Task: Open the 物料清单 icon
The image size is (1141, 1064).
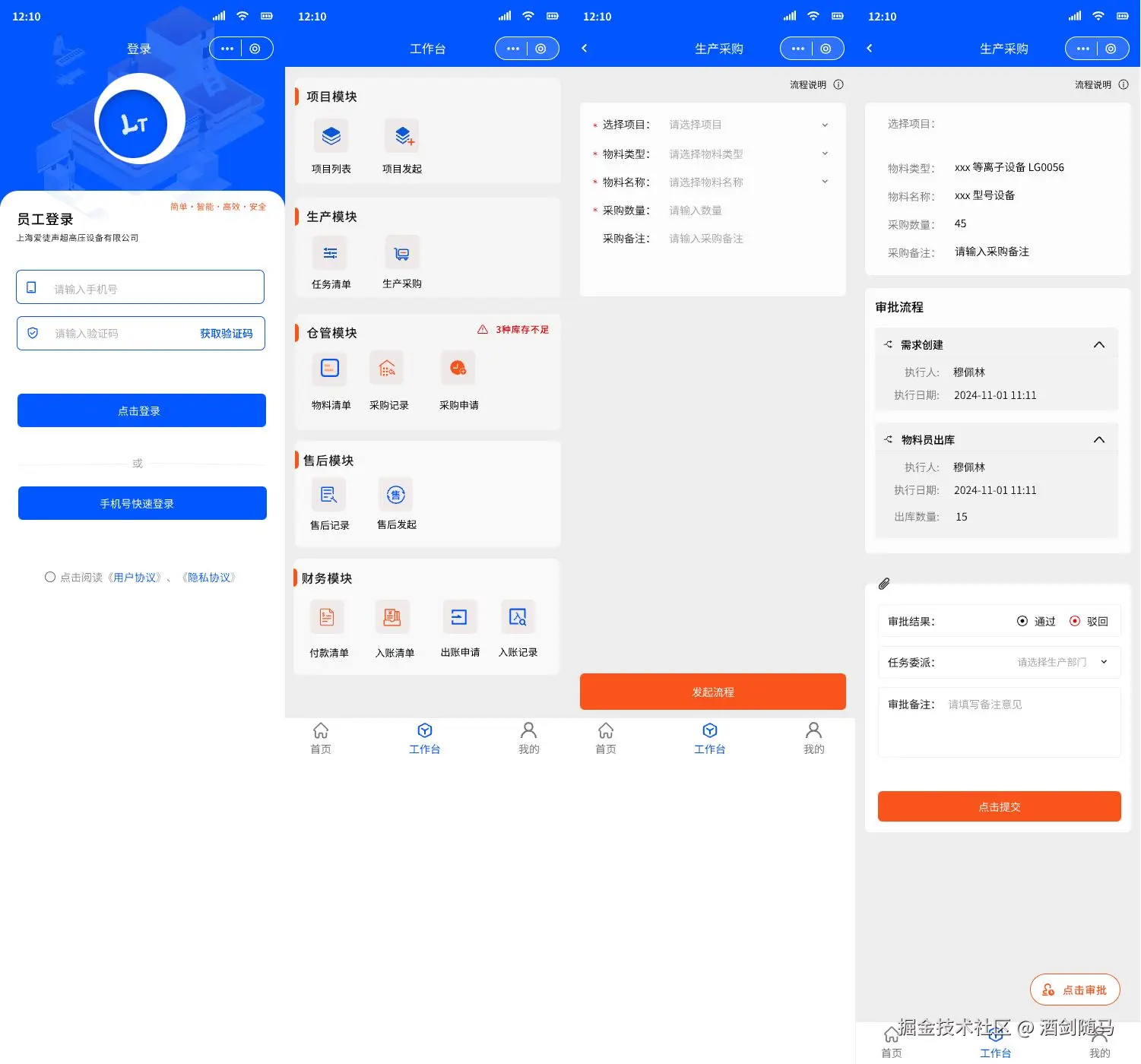Action: (330, 369)
